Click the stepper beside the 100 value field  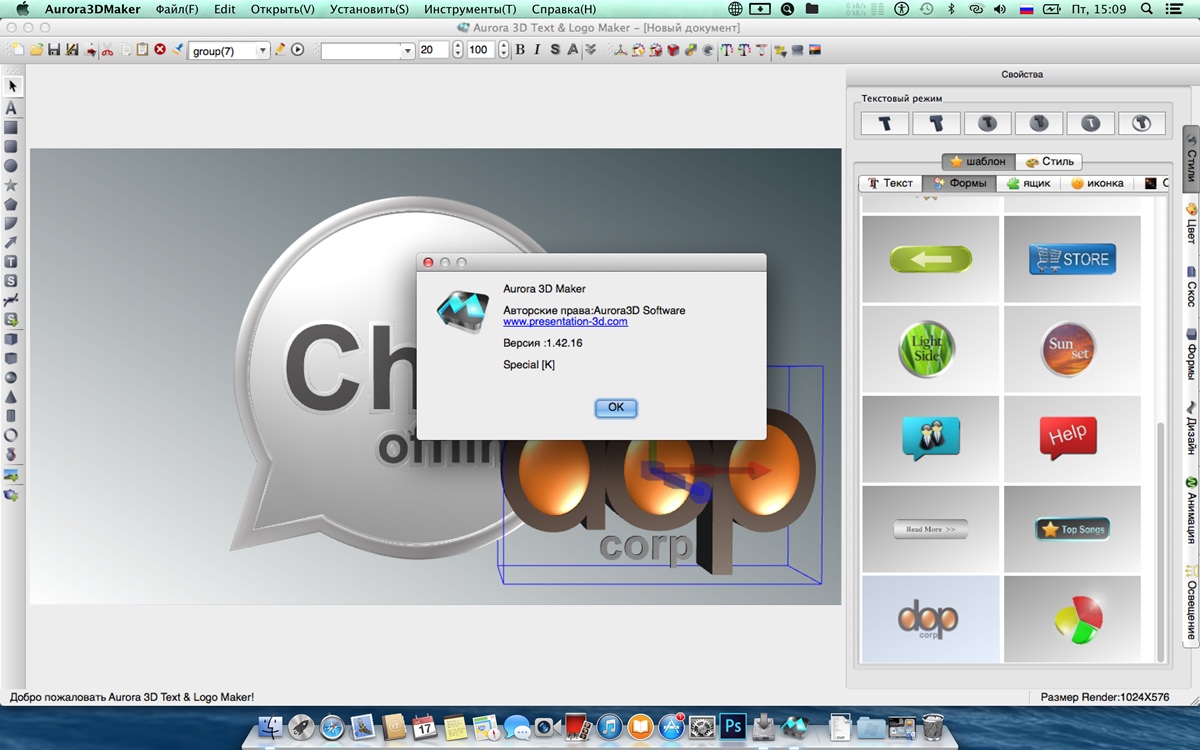503,50
